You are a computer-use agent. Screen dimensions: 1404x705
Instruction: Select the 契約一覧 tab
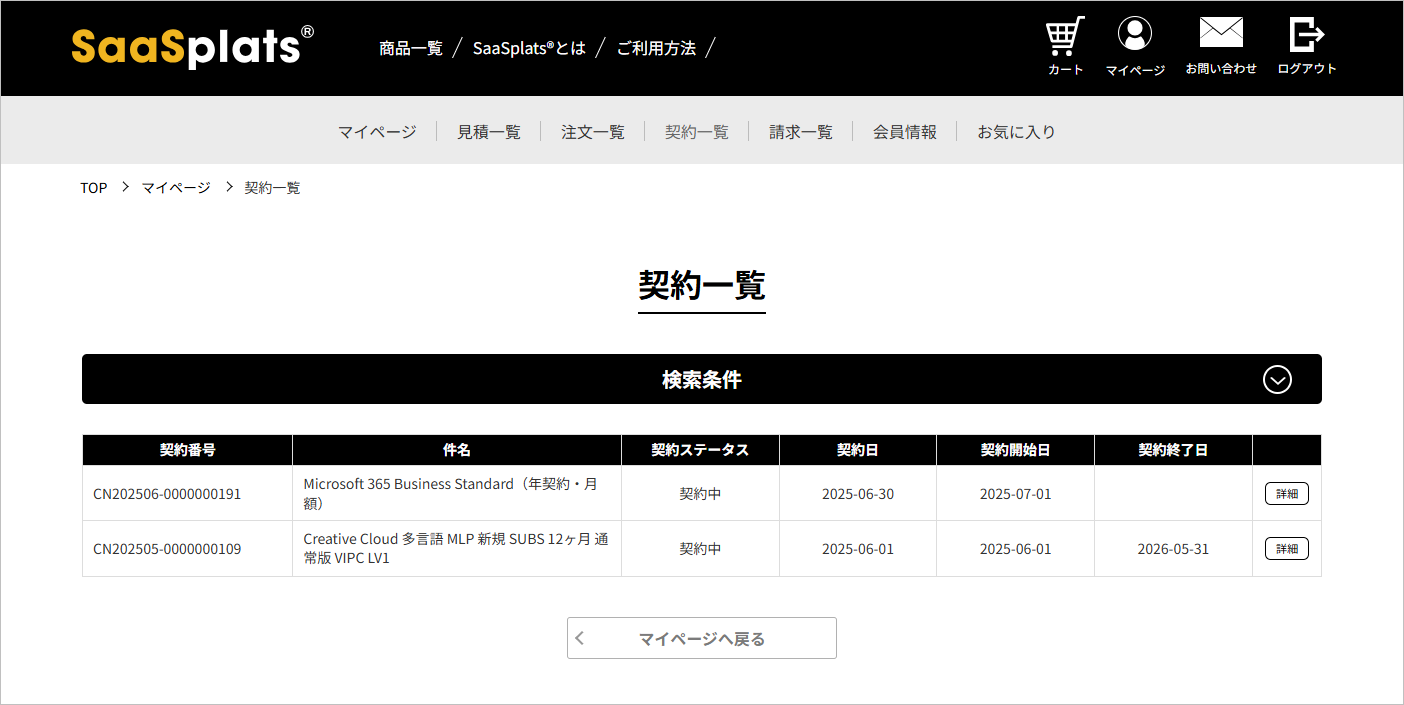point(697,132)
